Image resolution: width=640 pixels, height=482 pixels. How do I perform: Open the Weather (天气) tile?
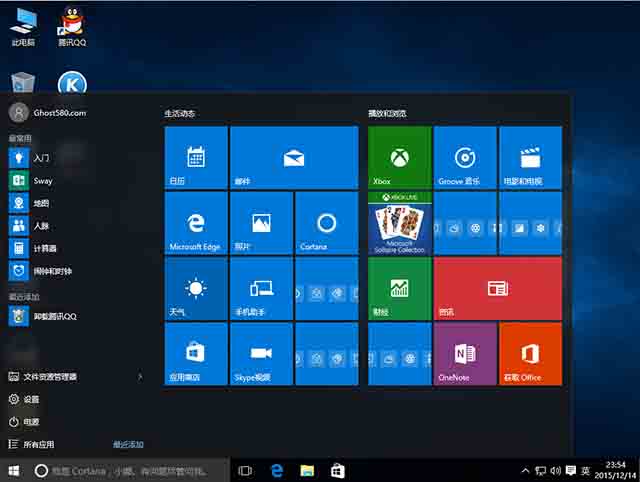[x=196, y=289]
